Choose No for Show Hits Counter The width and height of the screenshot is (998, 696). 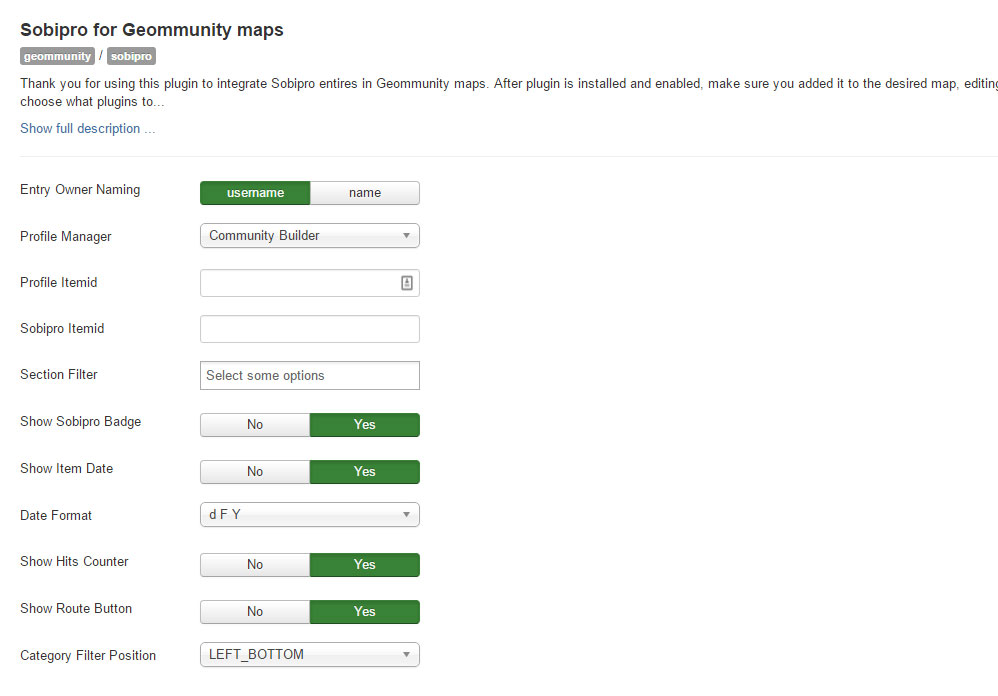coord(255,564)
